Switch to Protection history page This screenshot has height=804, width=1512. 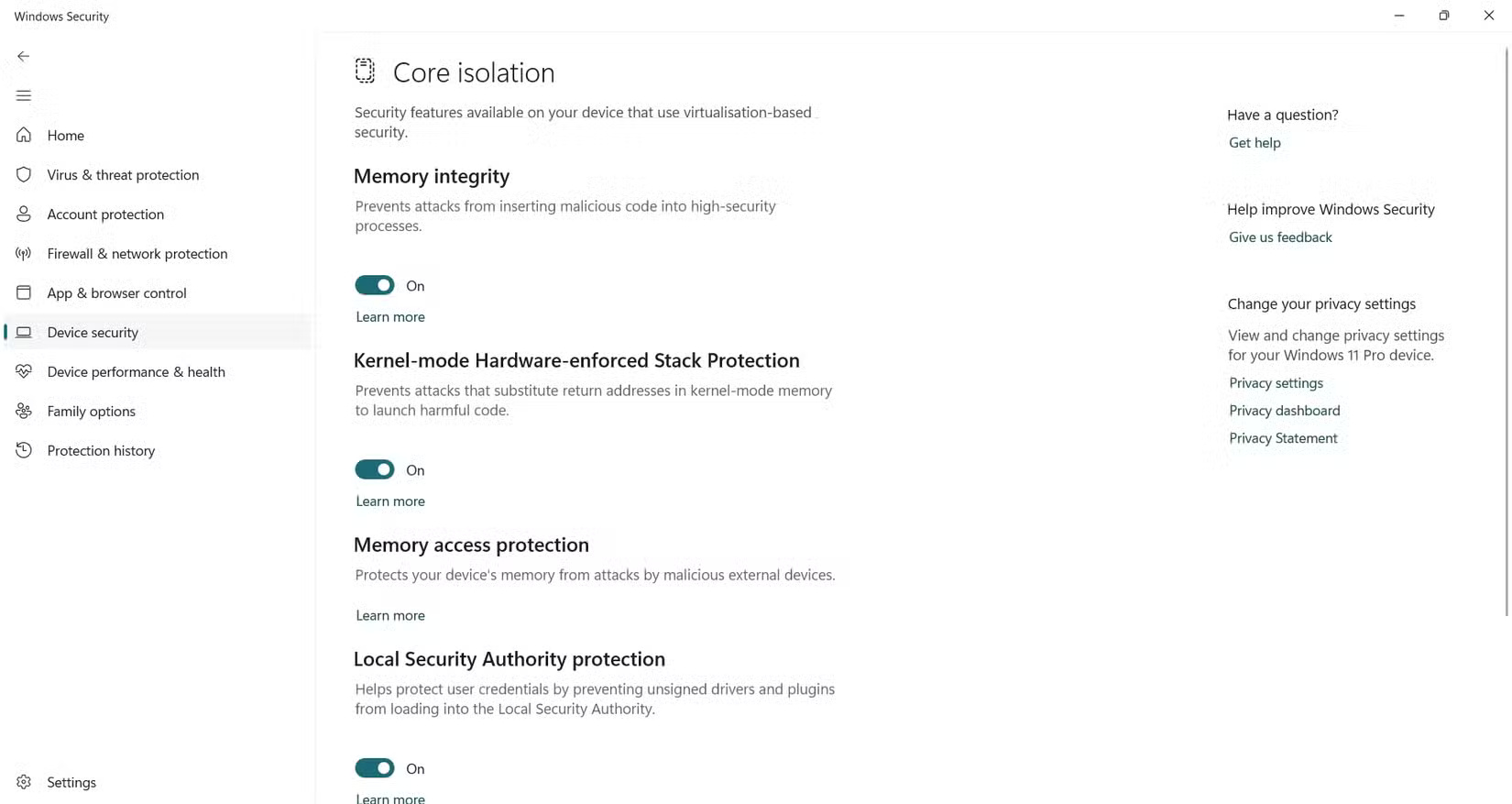[101, 450]
